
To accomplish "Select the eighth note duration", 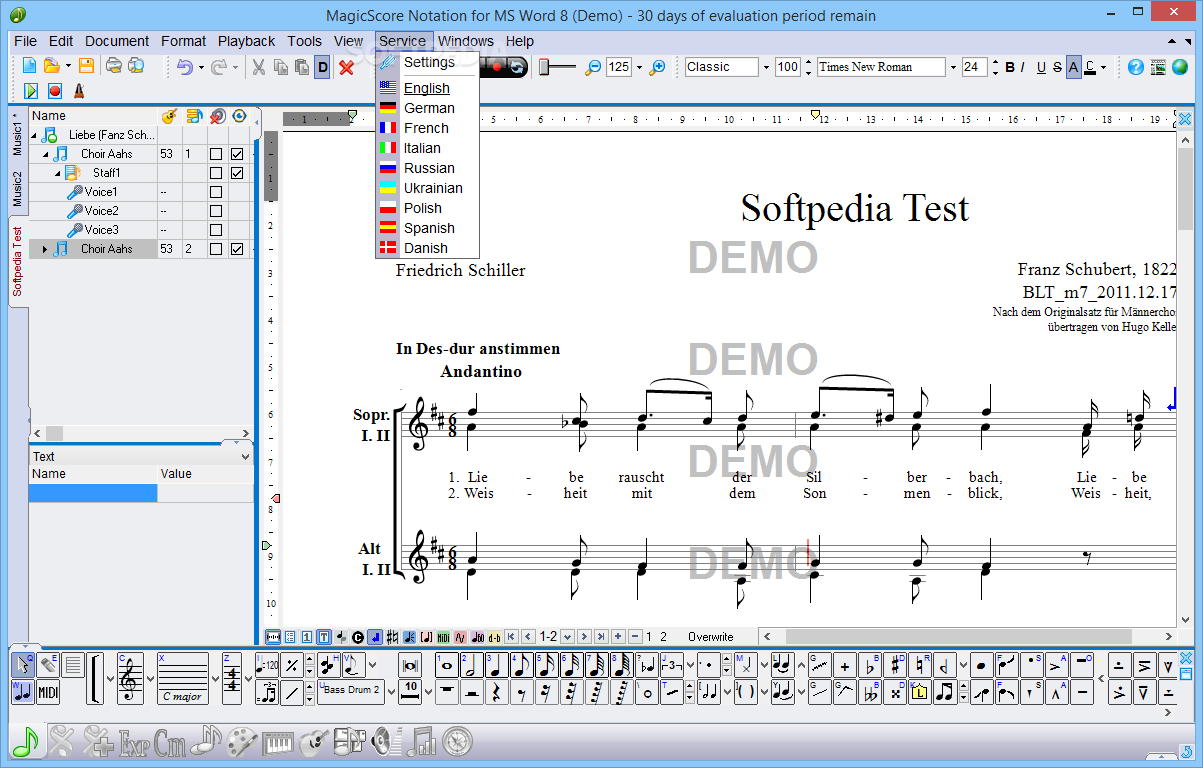I will point(522,665).
